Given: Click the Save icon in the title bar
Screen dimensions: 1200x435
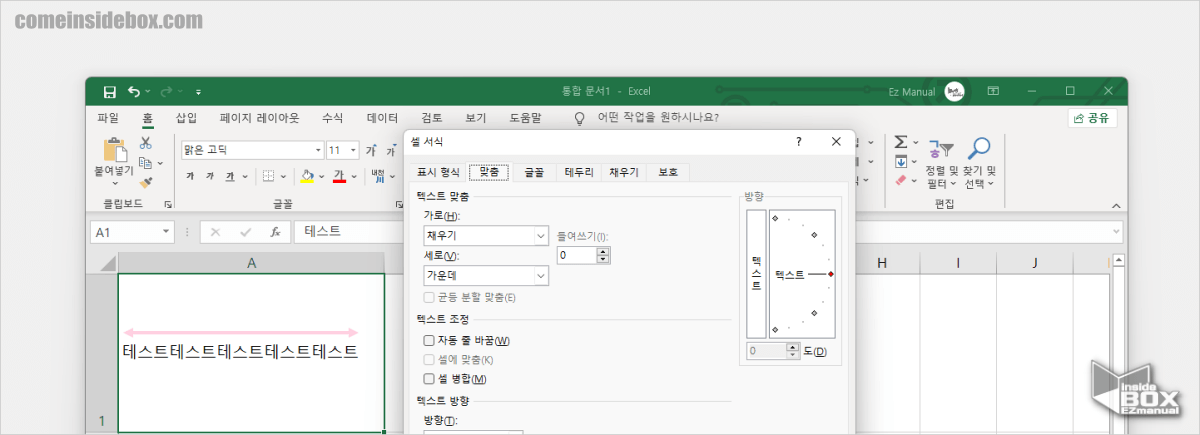Looking at the screenshot, I should [x=110, y=91].
